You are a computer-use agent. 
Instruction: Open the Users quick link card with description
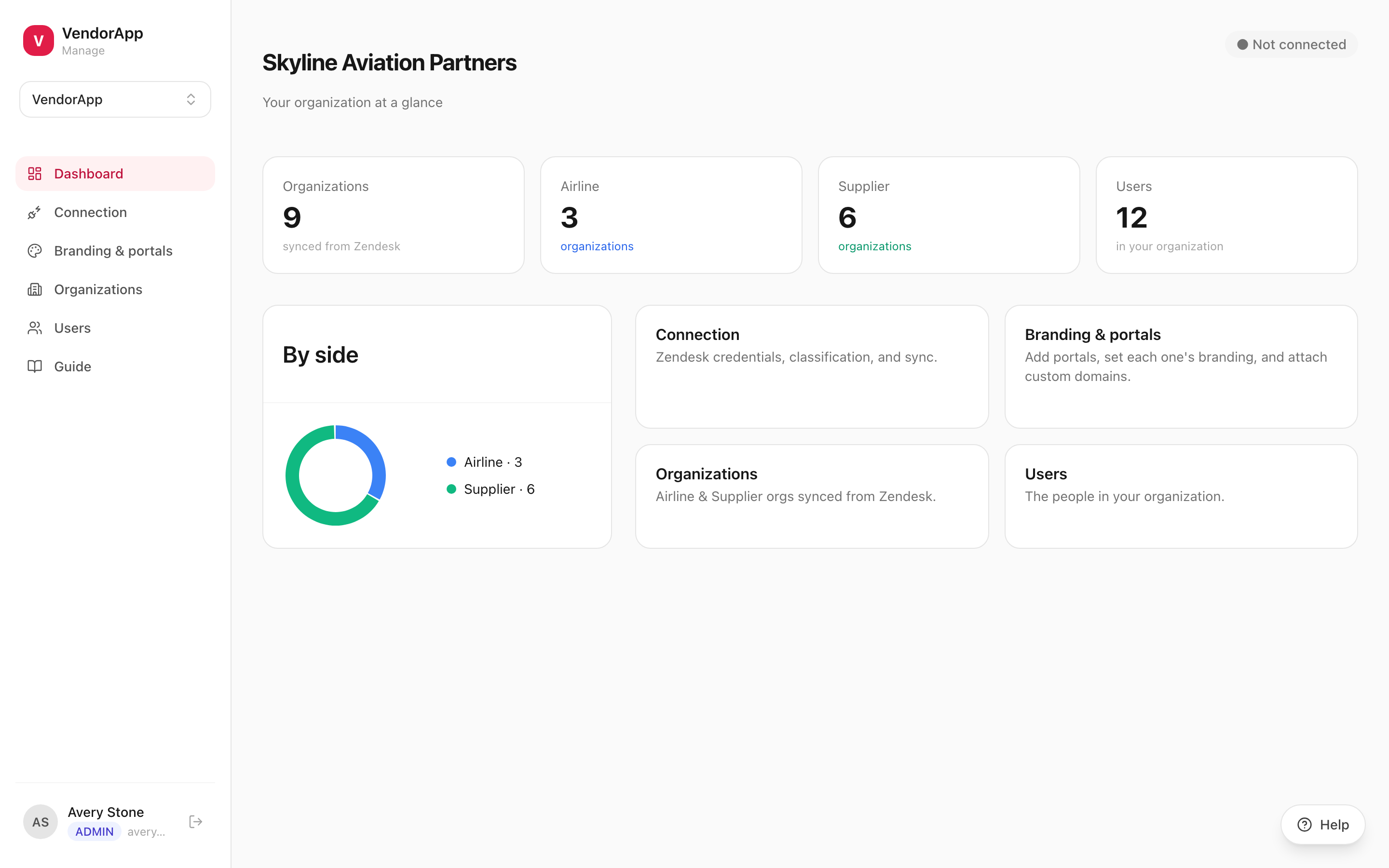(1181, 496)
